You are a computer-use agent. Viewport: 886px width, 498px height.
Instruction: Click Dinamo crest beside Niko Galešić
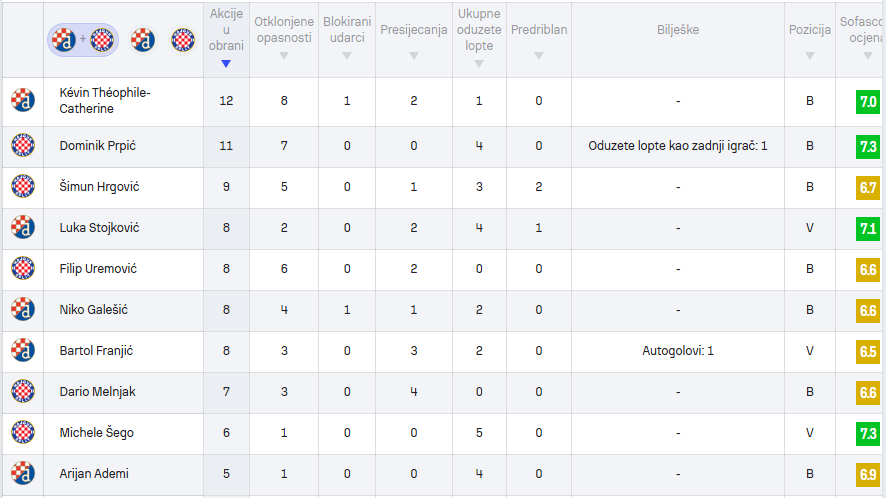pyautogui.click(x=23, y=309)
